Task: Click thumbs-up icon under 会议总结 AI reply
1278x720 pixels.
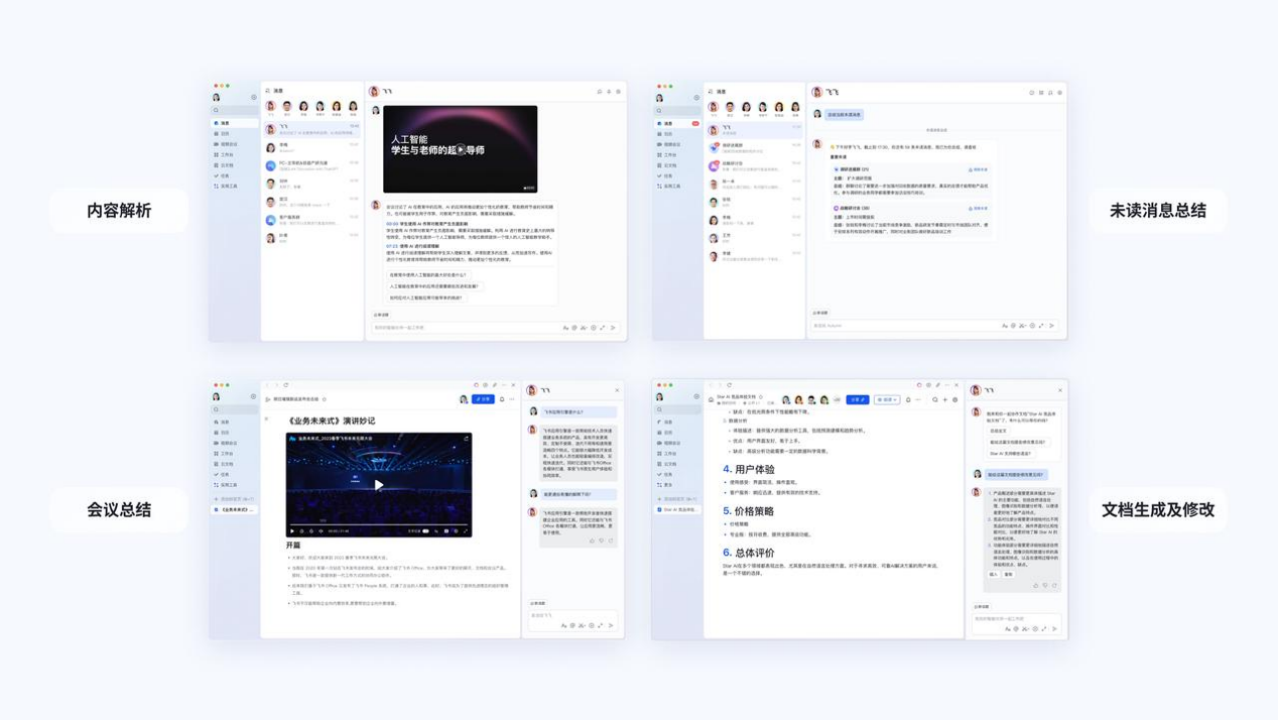Action: click(x=592, y=541)
